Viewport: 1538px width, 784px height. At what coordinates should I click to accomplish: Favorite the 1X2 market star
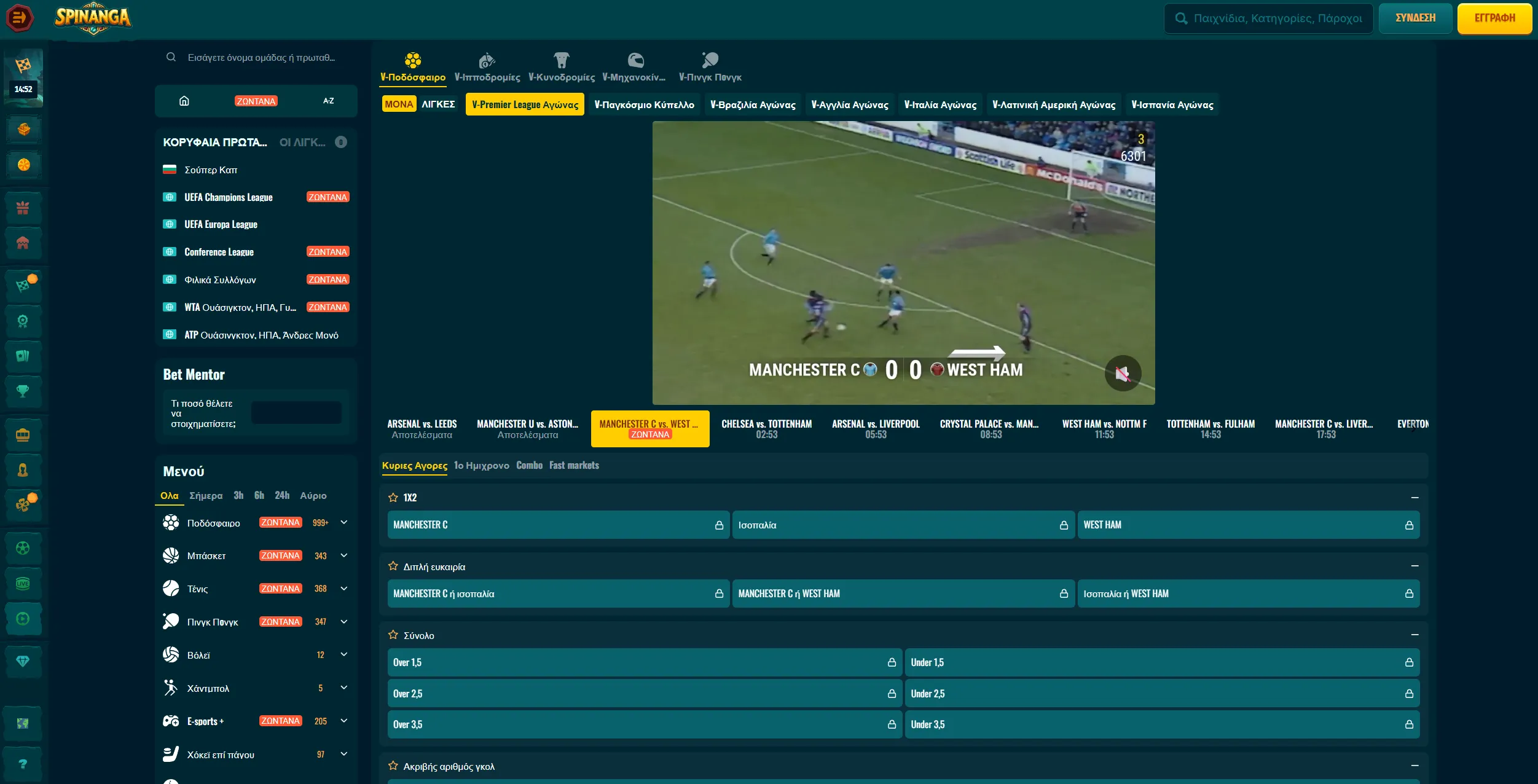click(393, 498)
